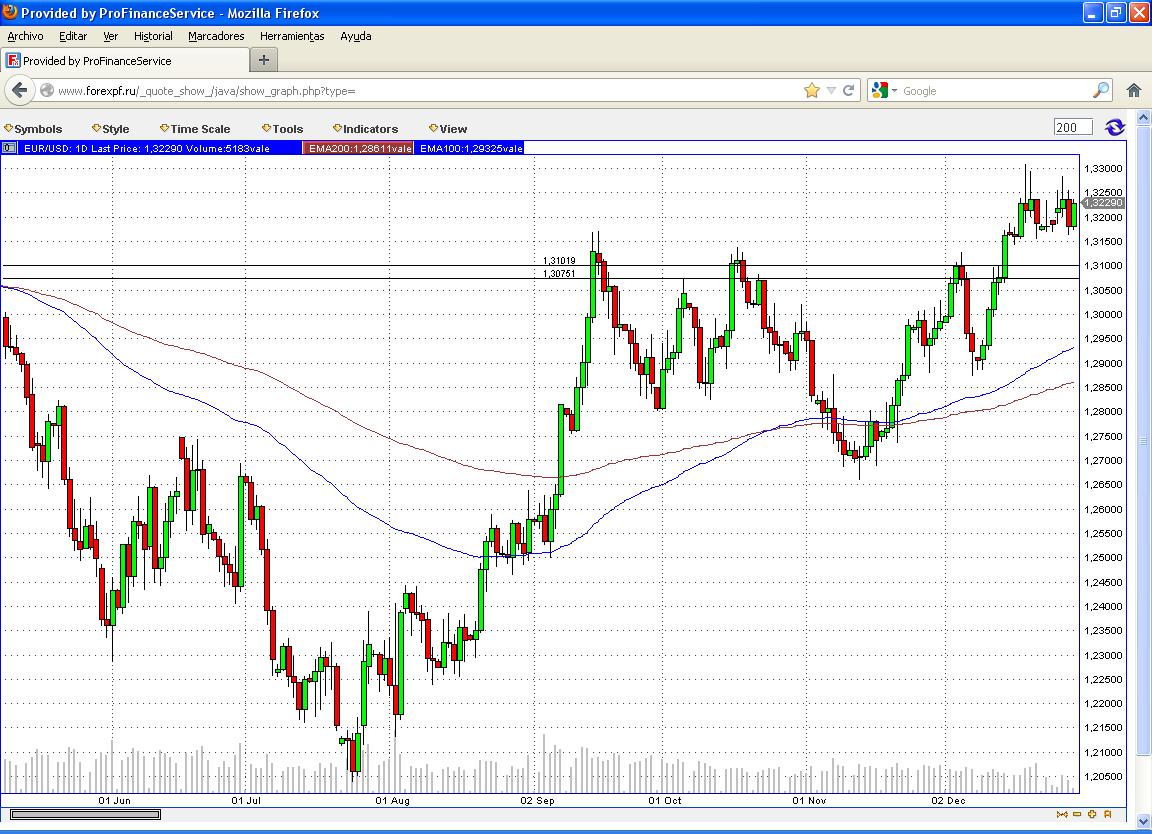
Task: Open a new tab with plus button
Action: pyautogui.click(x=264, y=60)
